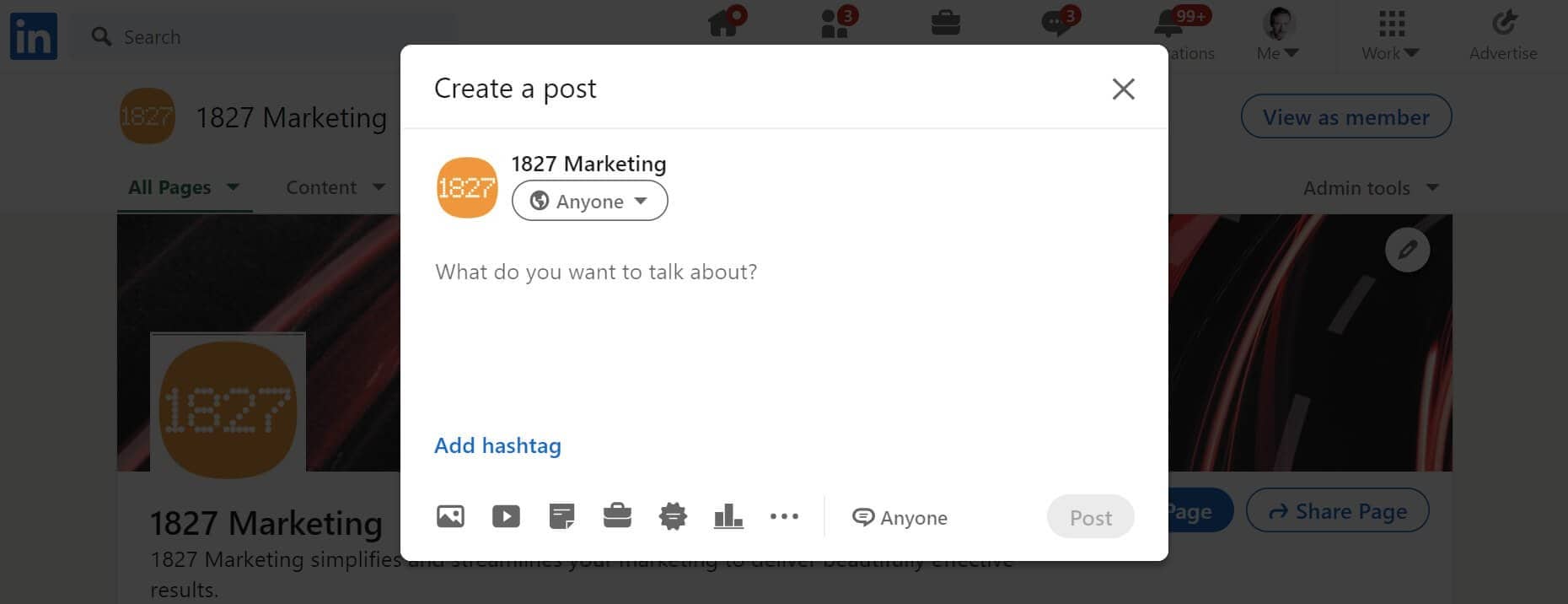This screenshot has height=604, width=1568.
Task: Click the LinkedIn logo
Action: [34, 36]
